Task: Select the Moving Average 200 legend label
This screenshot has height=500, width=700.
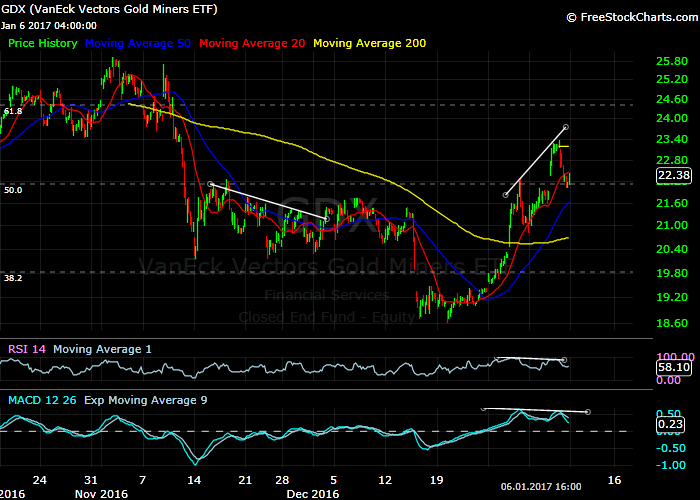Action: point(370,43)
